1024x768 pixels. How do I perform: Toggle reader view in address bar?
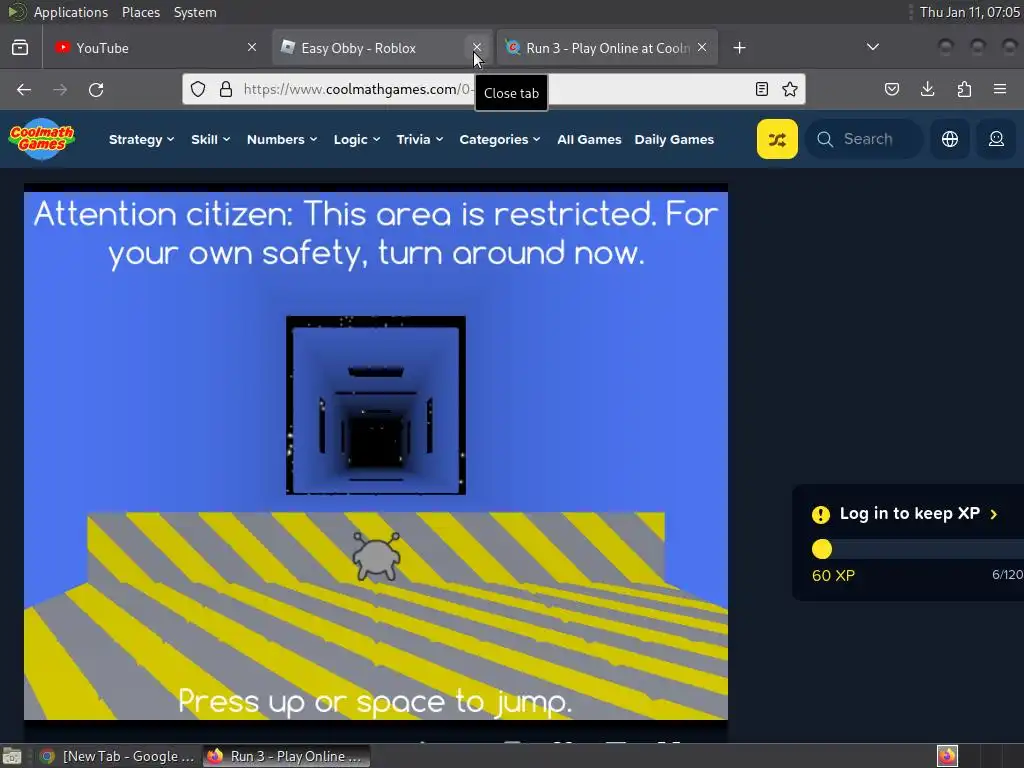[x=761, y=89]
